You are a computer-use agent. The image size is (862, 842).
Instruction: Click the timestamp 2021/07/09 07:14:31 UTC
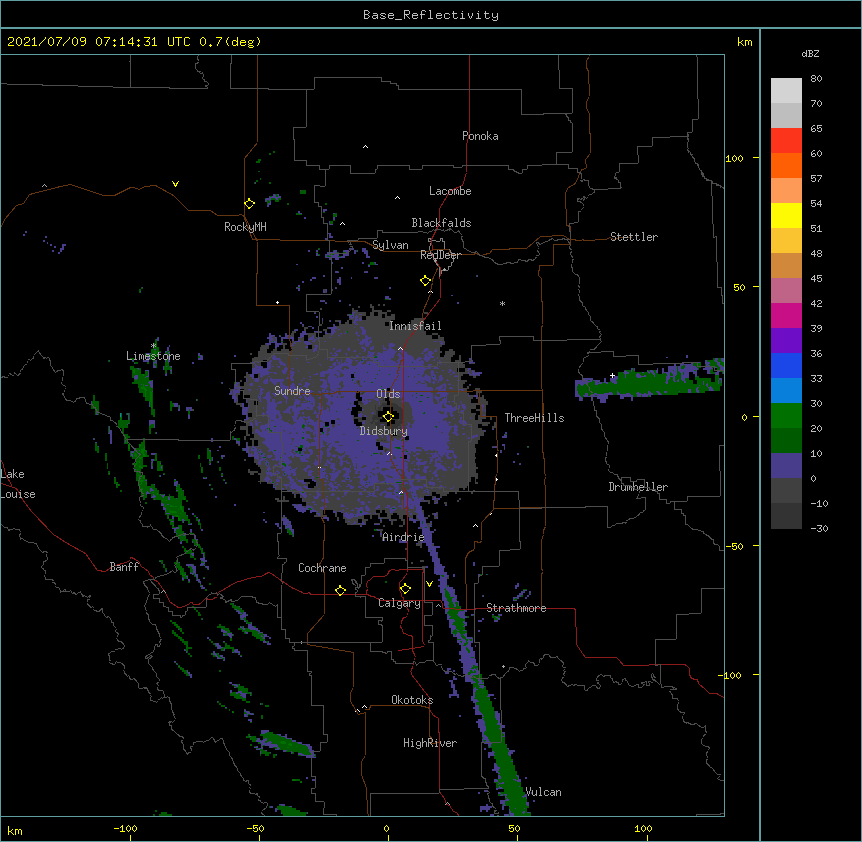click(x=99, y=42)
